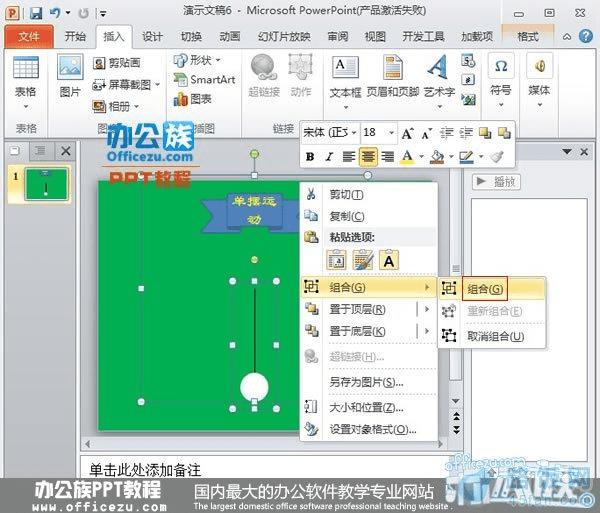The height and width of the screenshot is (513, 600).
Task: Click the white pendulum ball shape
Action: click(x=254, y=386)
